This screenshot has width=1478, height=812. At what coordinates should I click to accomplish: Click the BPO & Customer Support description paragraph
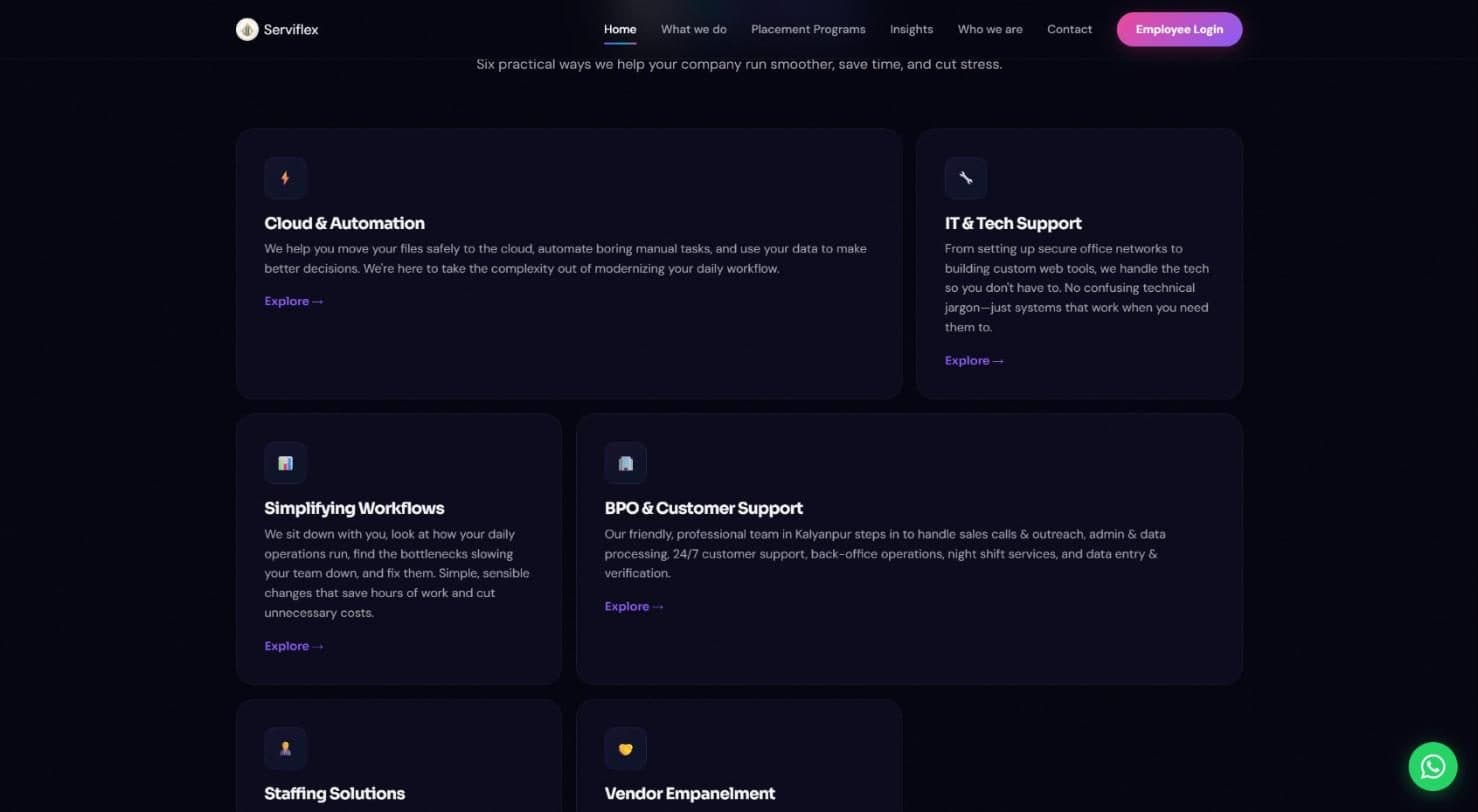point(885,554)
